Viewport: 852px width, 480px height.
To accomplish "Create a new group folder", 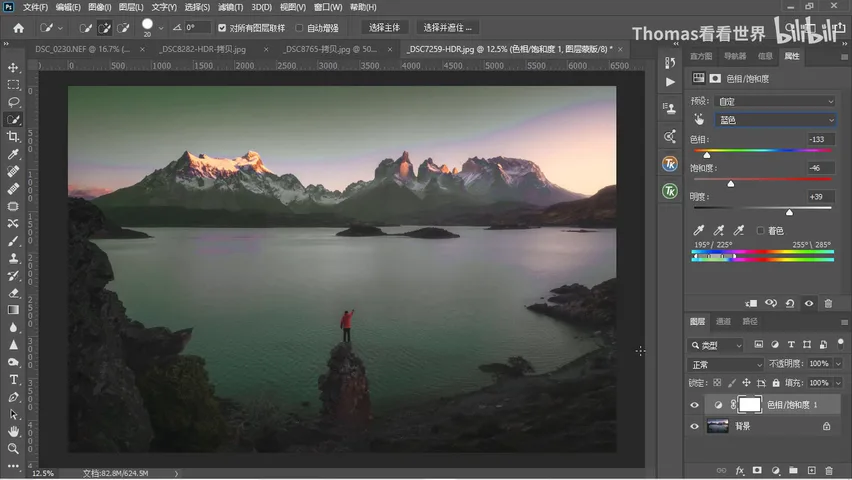I will [793, 470].
